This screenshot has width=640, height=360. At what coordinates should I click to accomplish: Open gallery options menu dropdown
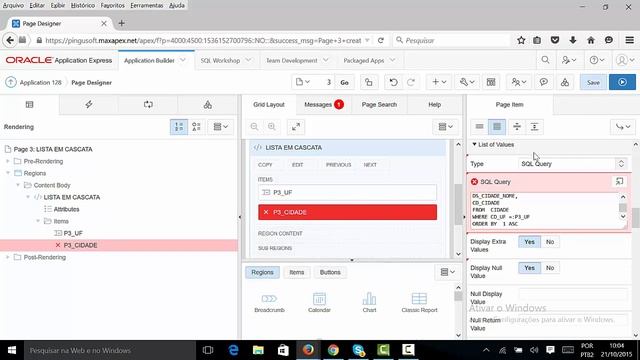pos(448,272)
